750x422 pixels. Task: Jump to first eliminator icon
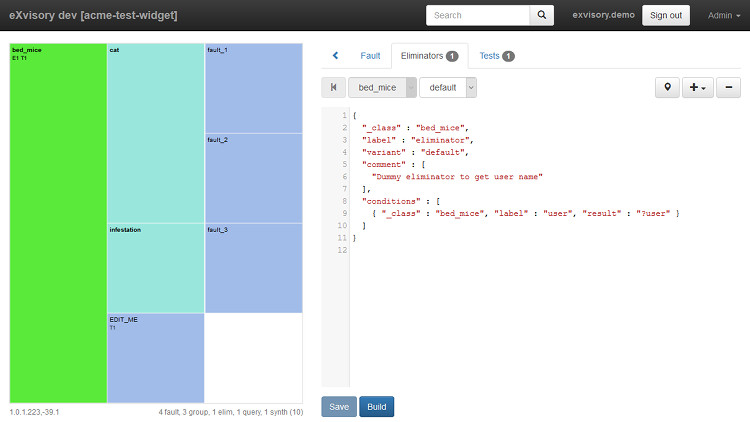(333, 88)
